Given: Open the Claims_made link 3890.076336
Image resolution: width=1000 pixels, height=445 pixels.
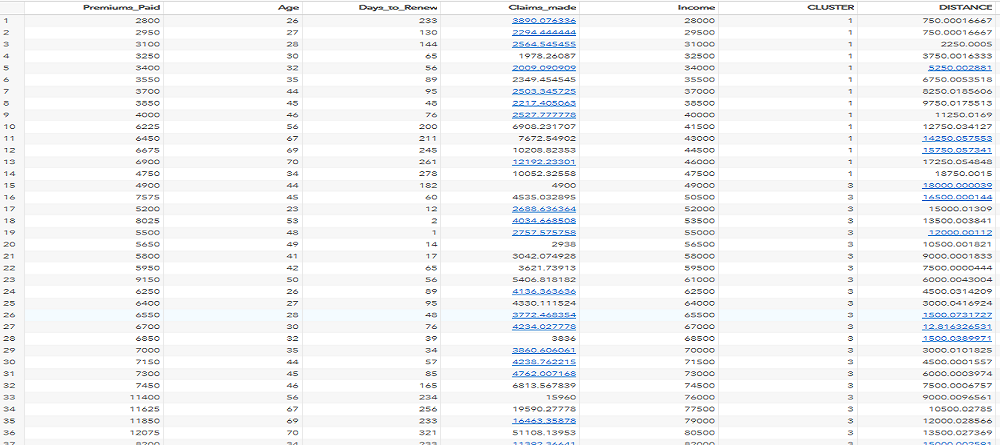Looking at the screenshot, I should tap(544, 20).
